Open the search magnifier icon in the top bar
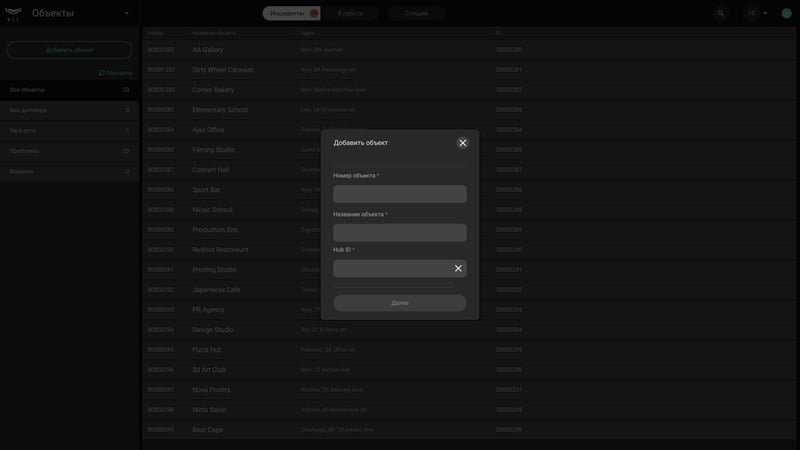 (x=720, y=13)
